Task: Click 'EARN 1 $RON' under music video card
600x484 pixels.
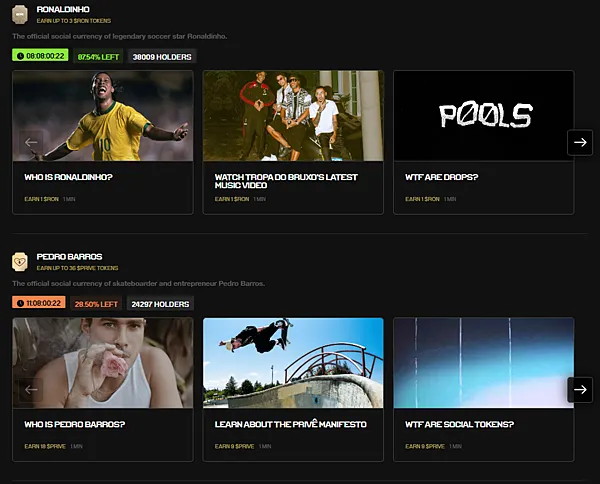Action: (232, 199)
